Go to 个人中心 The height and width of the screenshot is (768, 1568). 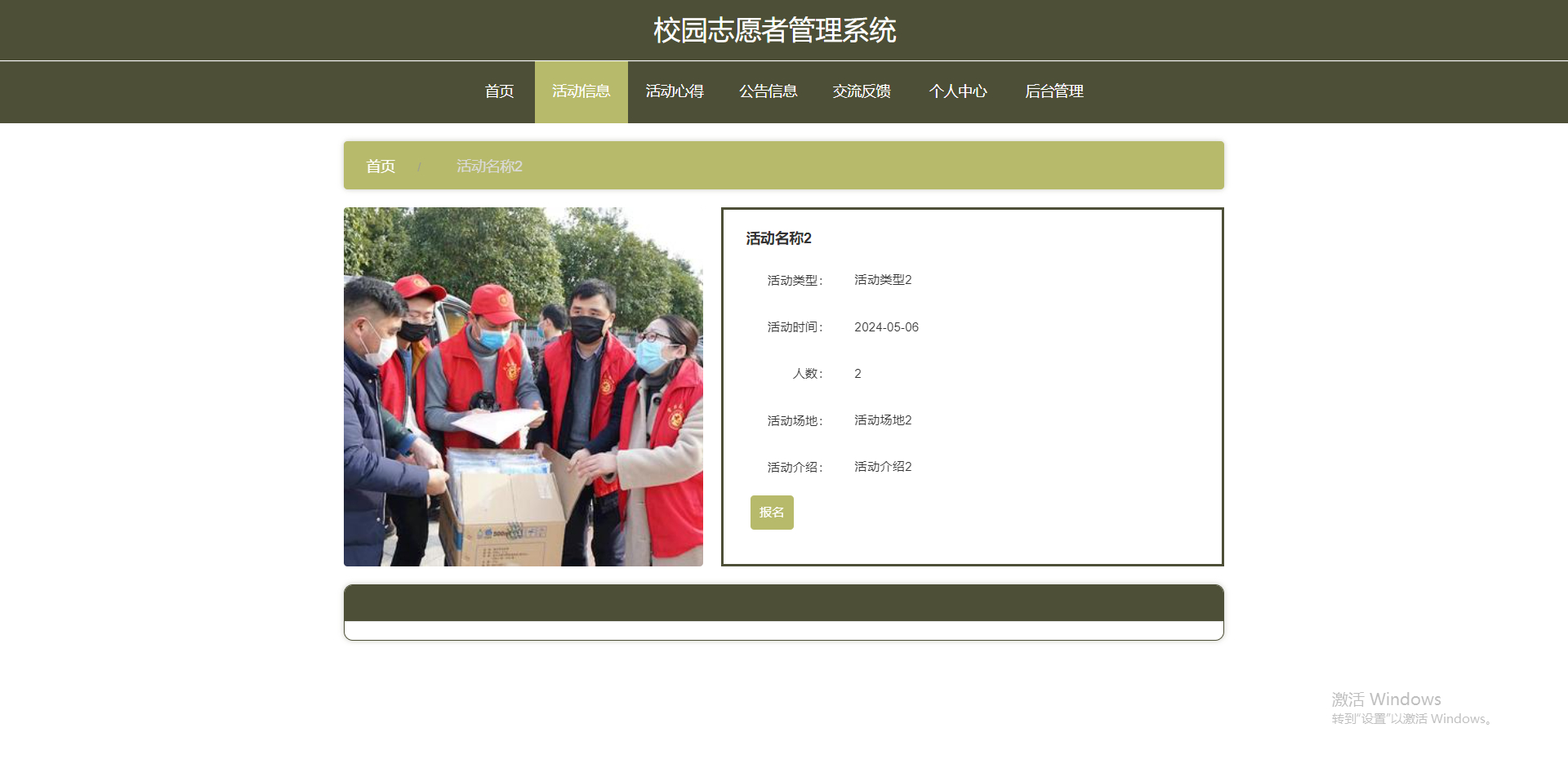point(958,91)
